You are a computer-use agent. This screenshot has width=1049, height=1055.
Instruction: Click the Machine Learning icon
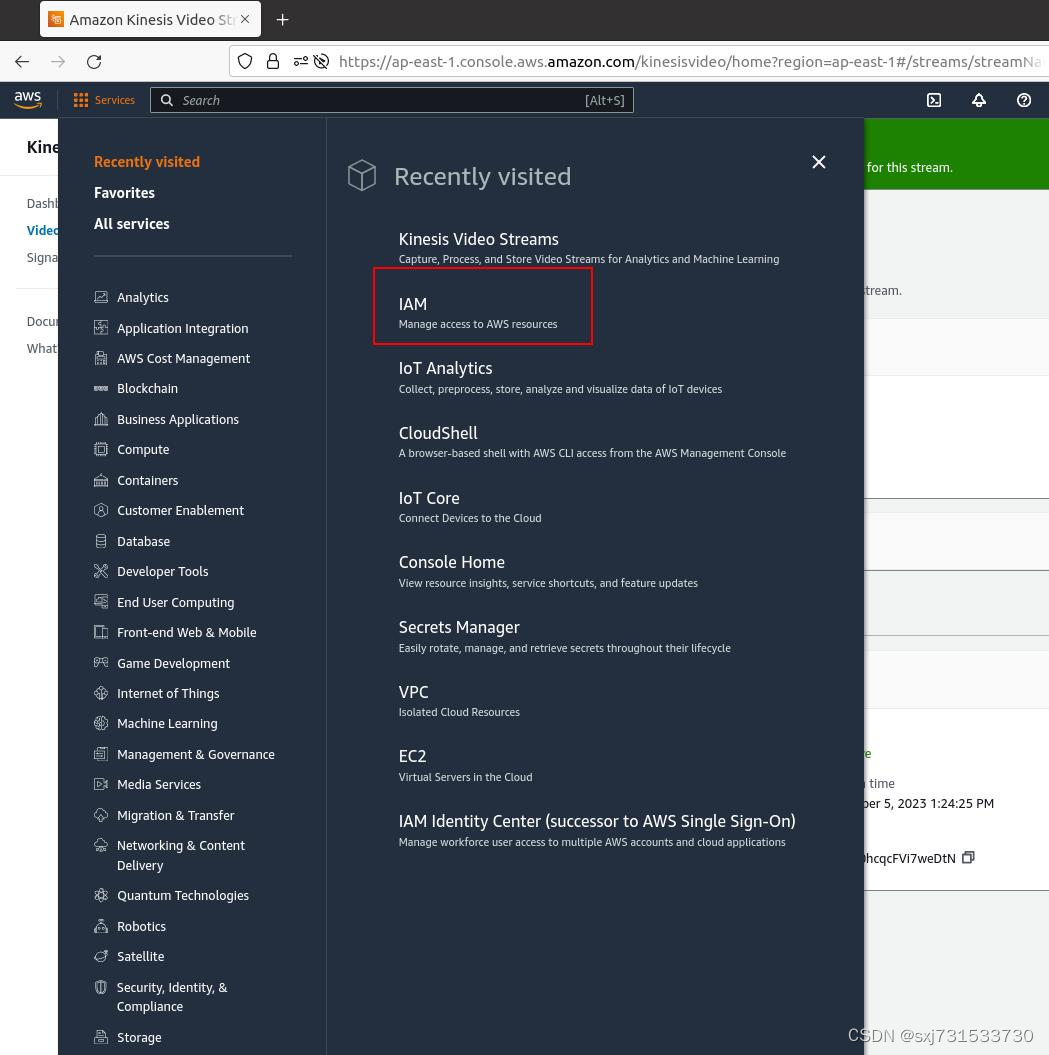(101, 723)
